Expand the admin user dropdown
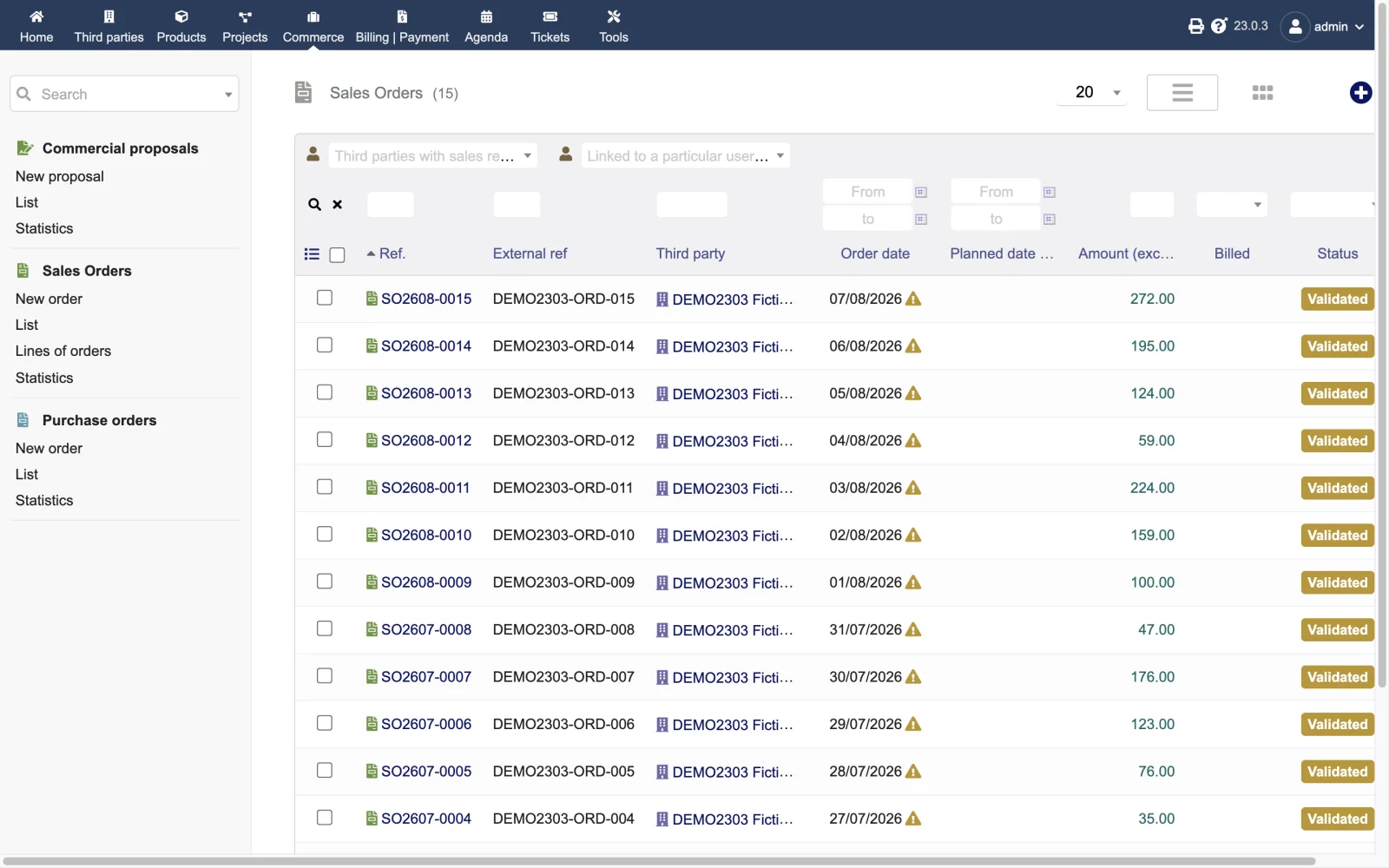 coord(1322,26)
